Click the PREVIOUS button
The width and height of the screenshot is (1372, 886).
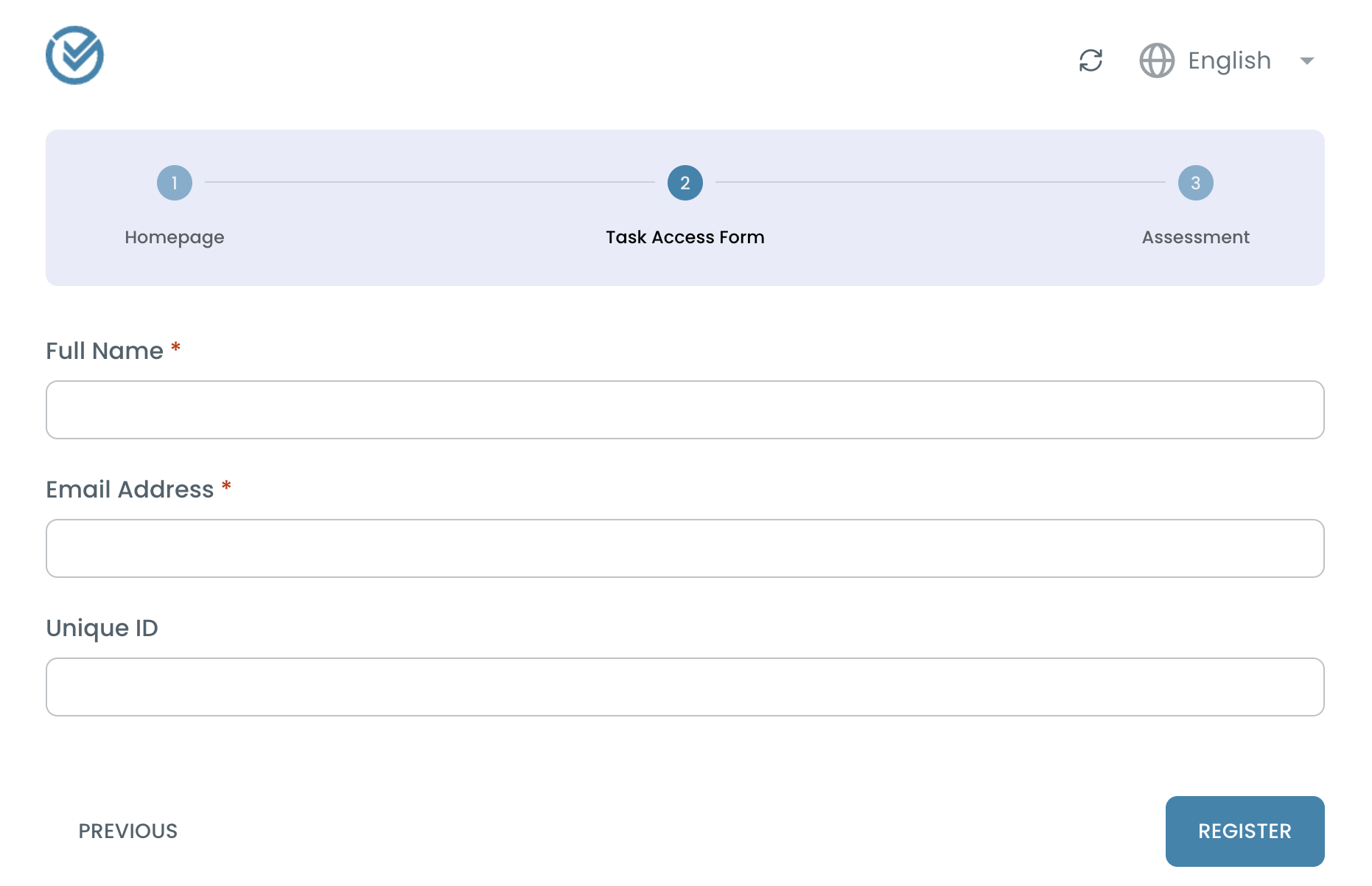pyautogui.click(x=128, y=831)
